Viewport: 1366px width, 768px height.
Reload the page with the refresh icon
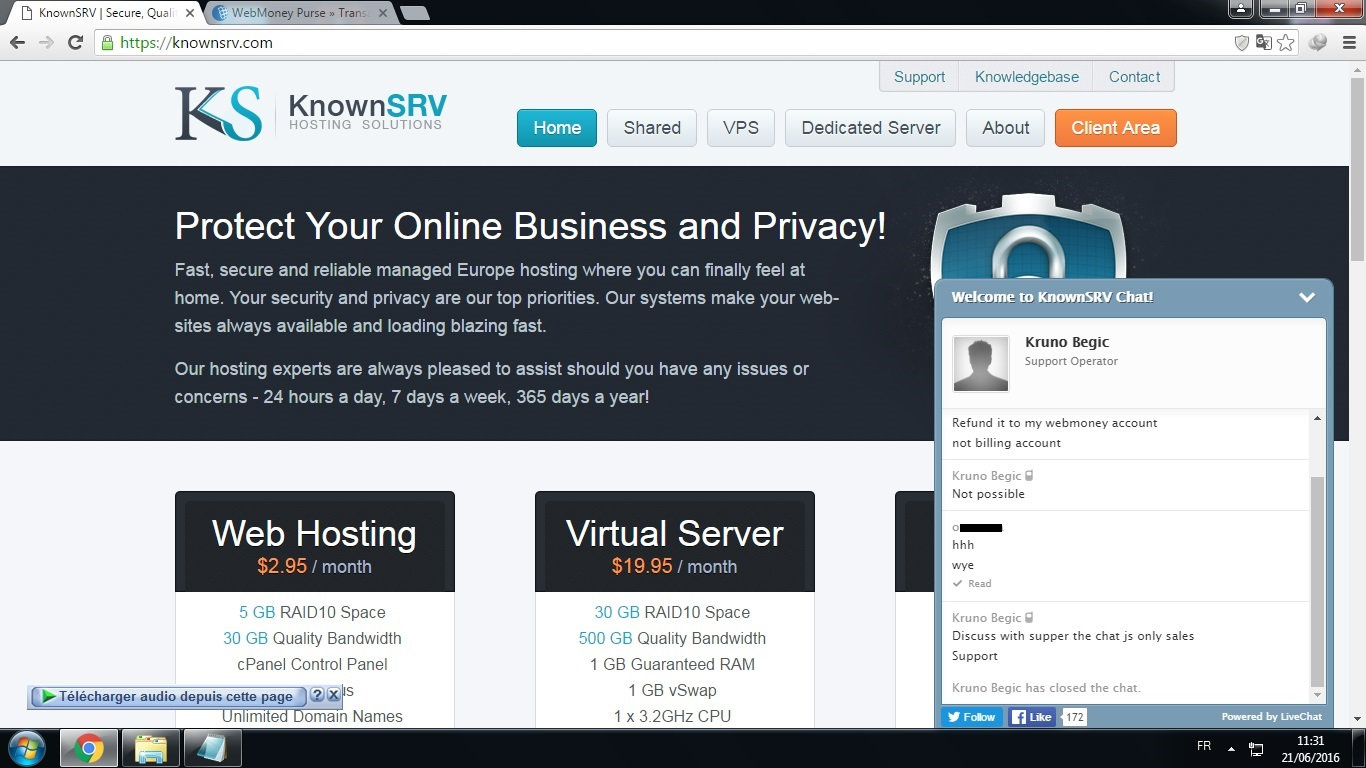pyautogui.click(x=75, y=43)
